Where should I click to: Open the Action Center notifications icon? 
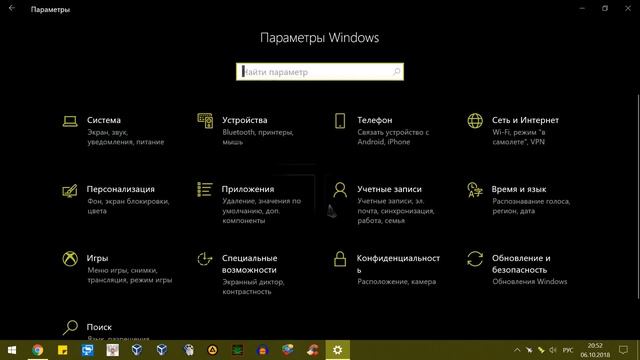click(x=623, y=350)
